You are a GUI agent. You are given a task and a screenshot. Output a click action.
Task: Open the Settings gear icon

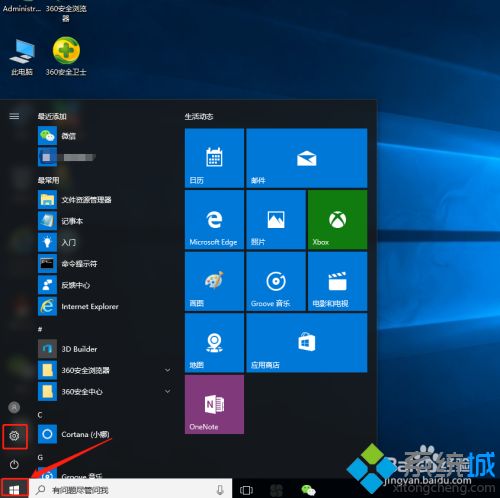(x=14, y=436)
